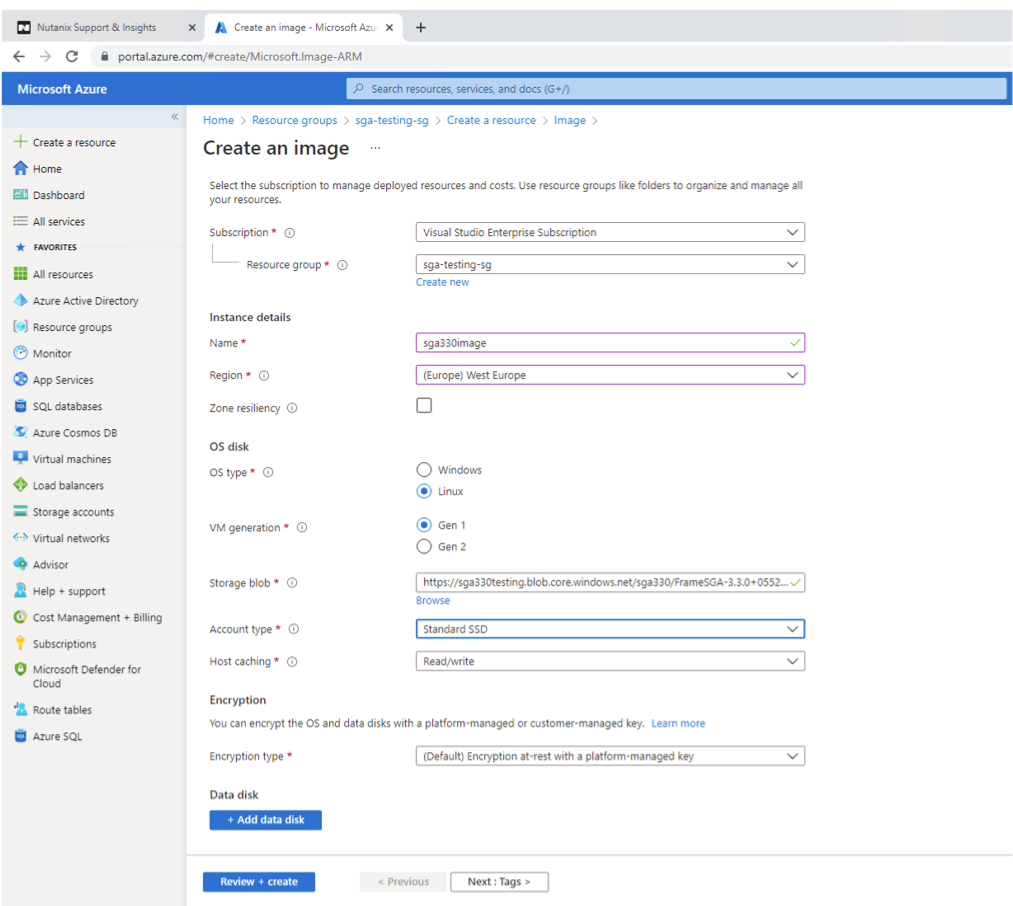Open the Host caching dropdown
This screenshot has width=1013, height=906.
pyautogui.click(x=609, y=662)
